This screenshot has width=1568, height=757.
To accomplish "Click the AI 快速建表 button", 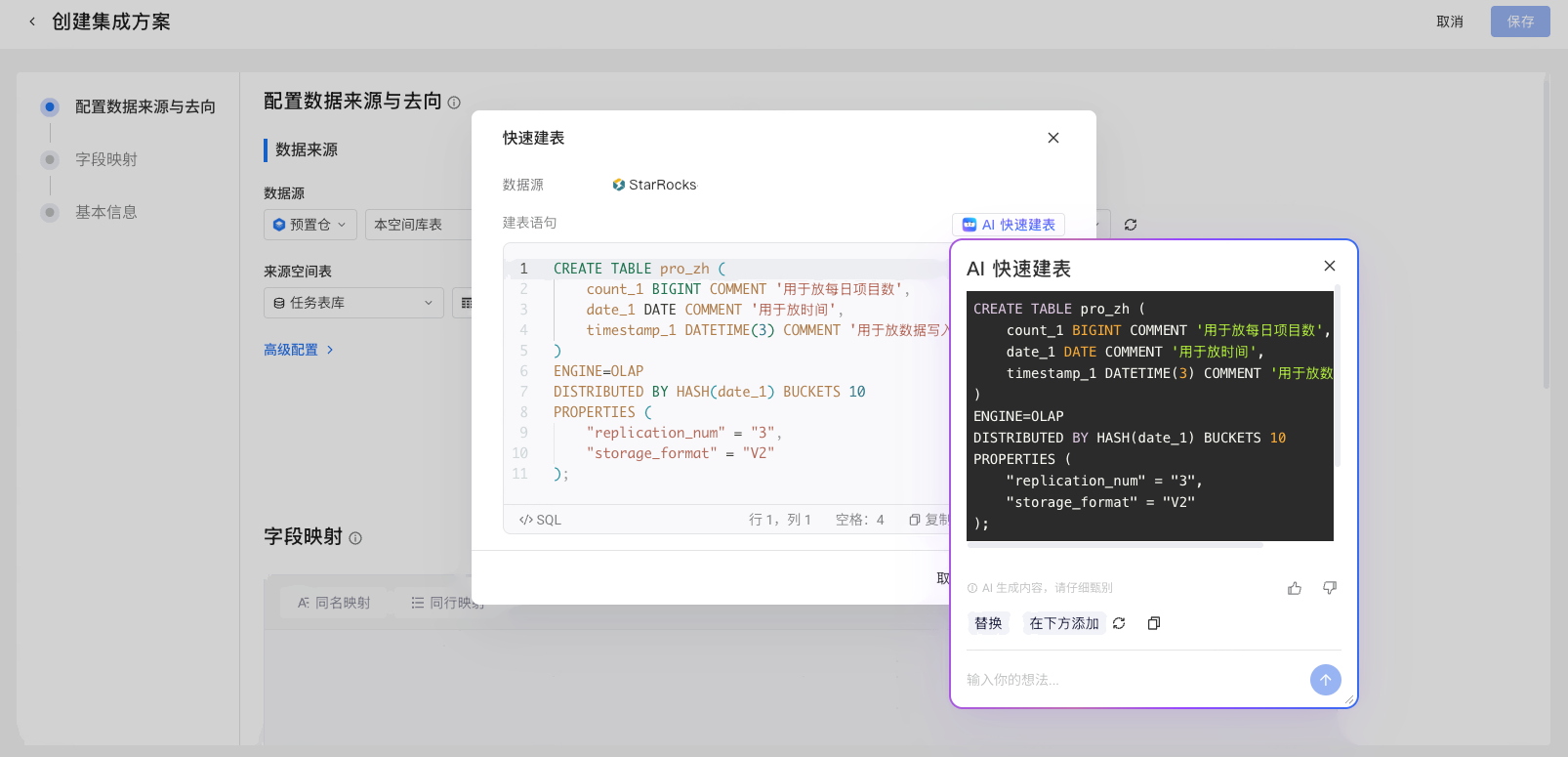I will 1009,225.
